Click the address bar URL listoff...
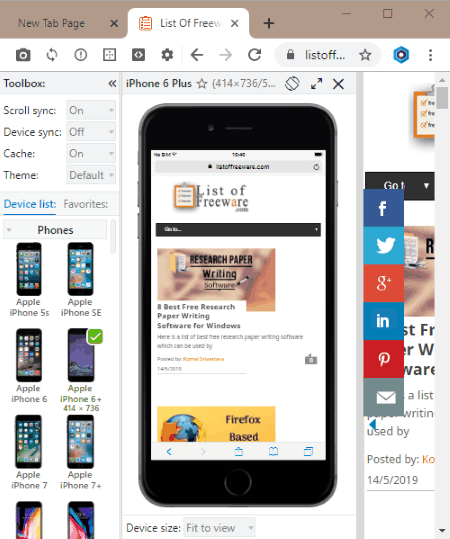This screenshot has height=539, width=450. [x=325, y=55]
